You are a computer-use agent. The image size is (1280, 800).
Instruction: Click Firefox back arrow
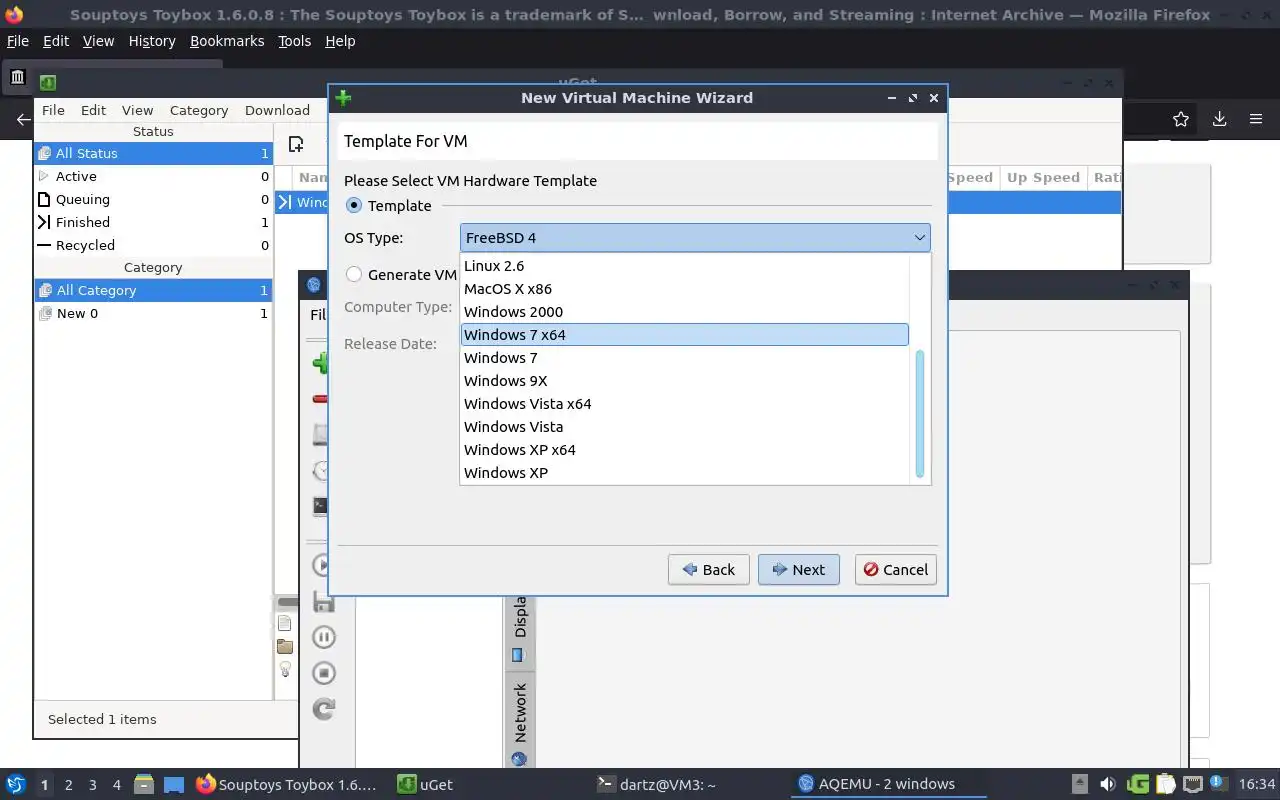tap(23, 119)
